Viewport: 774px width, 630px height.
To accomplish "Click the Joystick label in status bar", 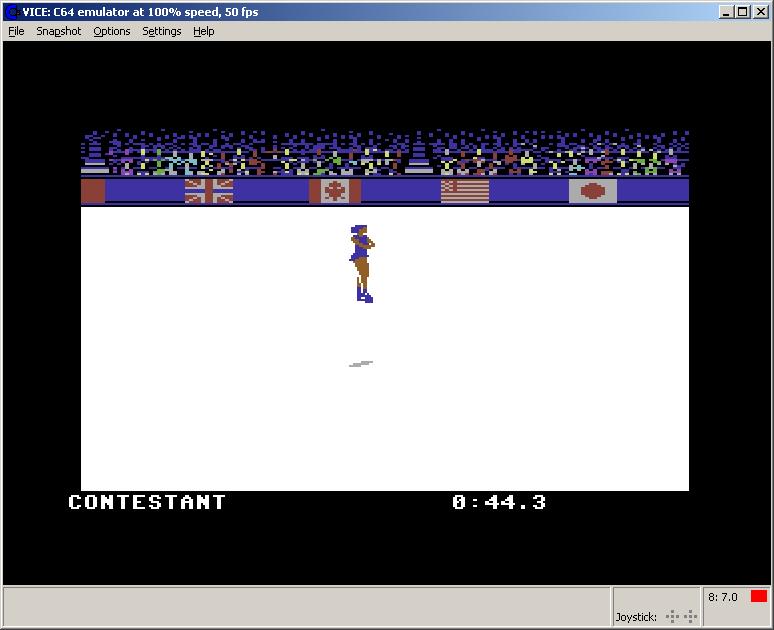I will 636,617.
